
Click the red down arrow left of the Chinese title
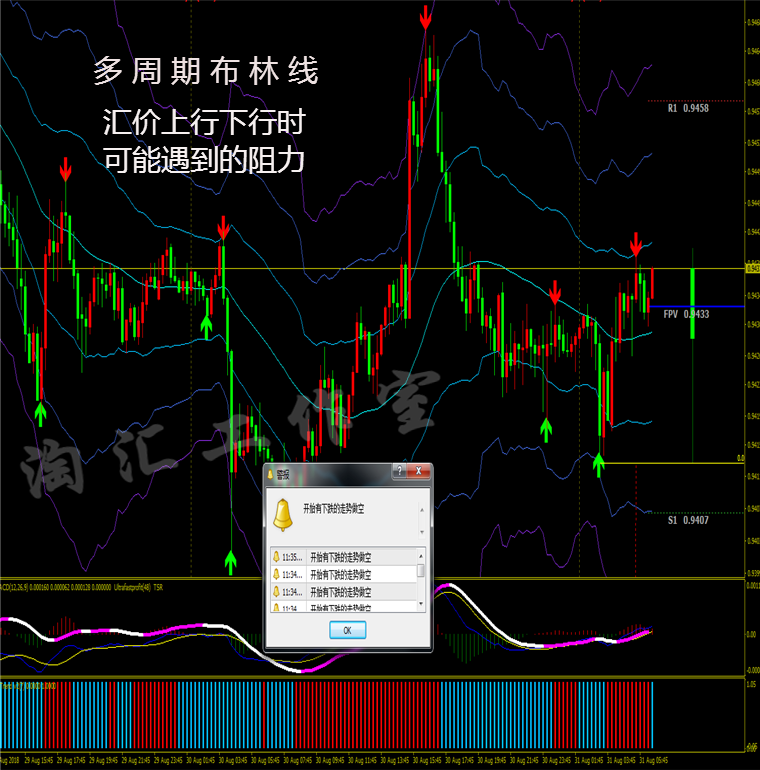tap(66, 169)
